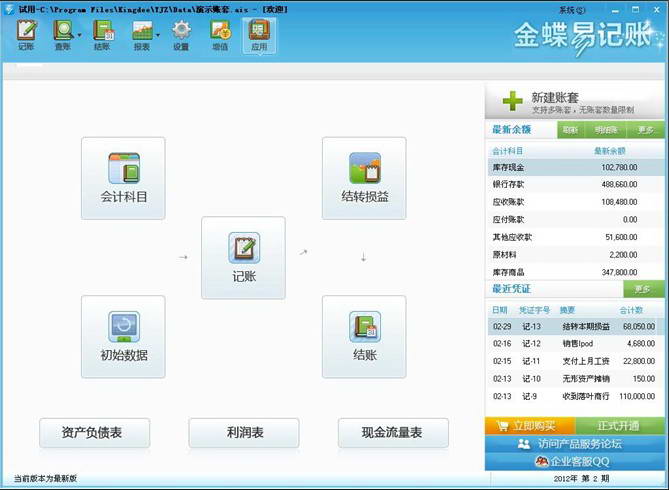Click the 结账 tile in the workflow area
This screenshot has height=490, width=669.
(364, 336)
